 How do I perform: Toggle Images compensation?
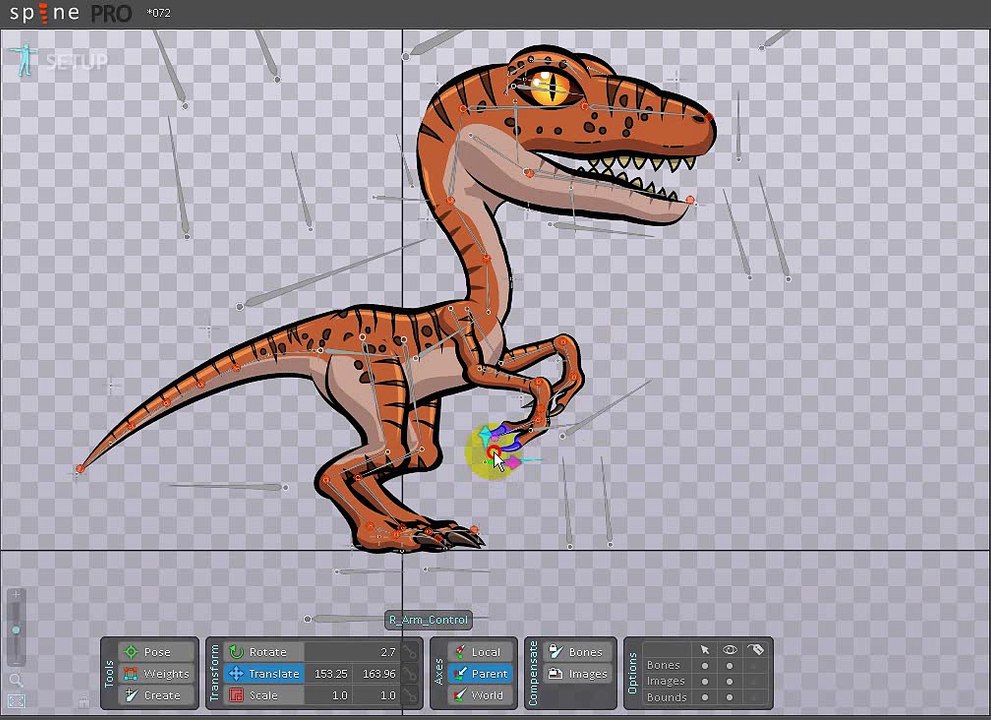(577, 674)
